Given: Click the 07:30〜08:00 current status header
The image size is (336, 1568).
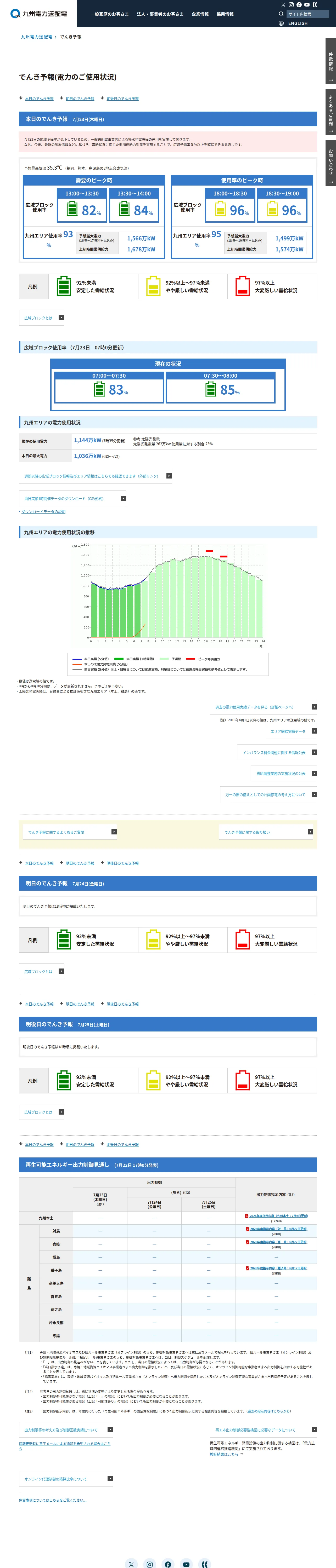Looking at the screenshot, I should [x=221, y=376].
